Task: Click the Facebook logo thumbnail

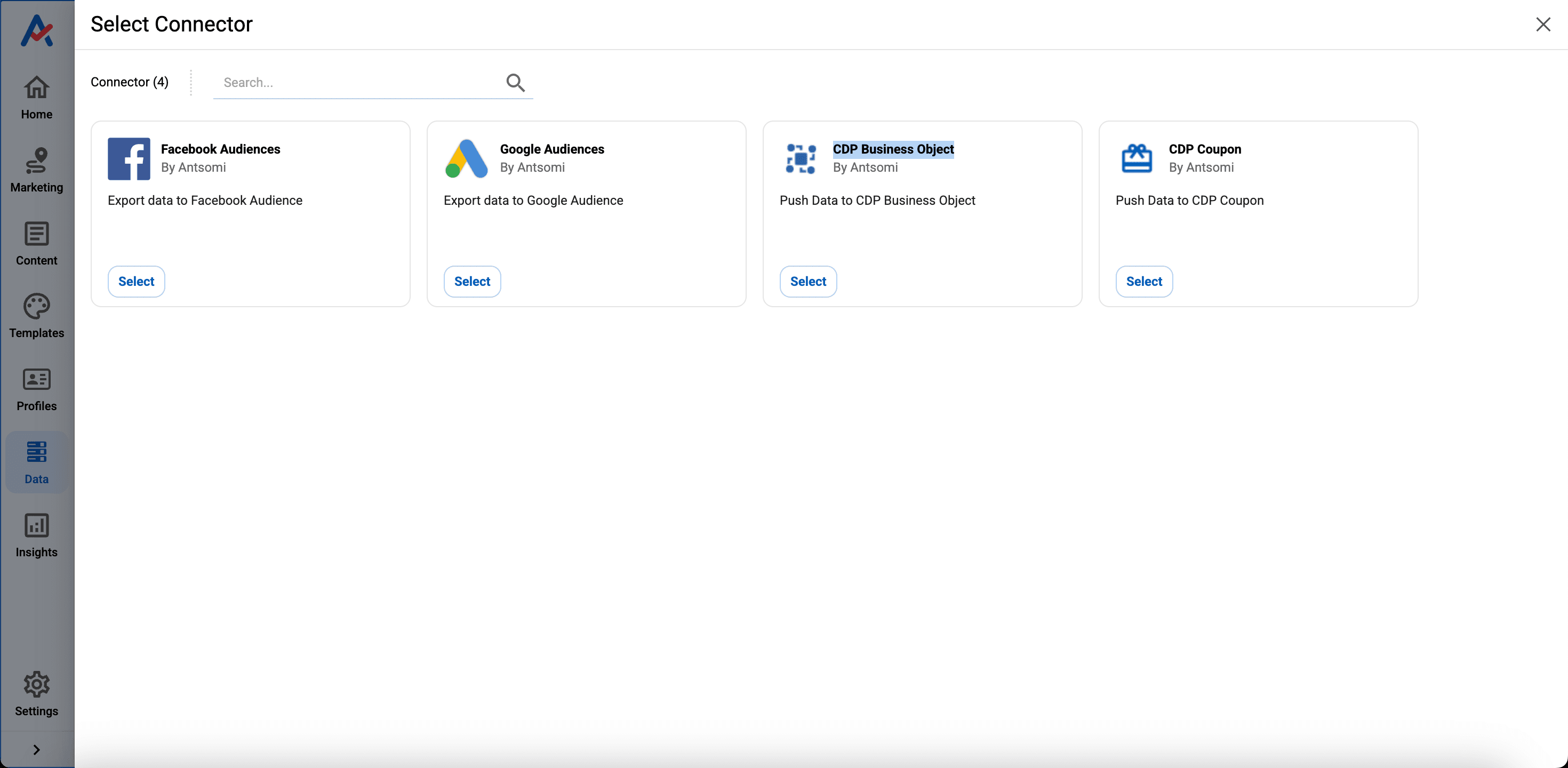Action: point(129,159)
